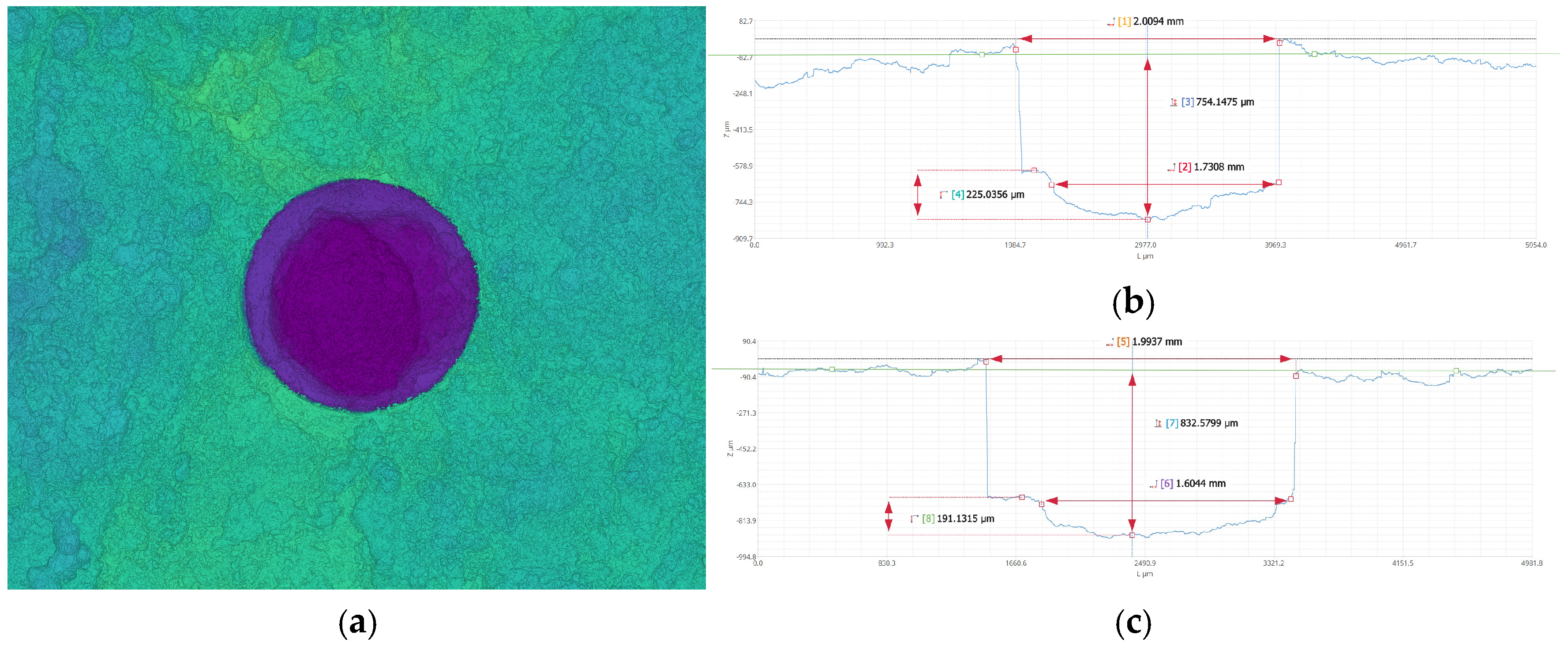Screen dimensions: 1568x650
Task: Select the 1.6044 mm measurement label
Action: [x=1201, y=485]
